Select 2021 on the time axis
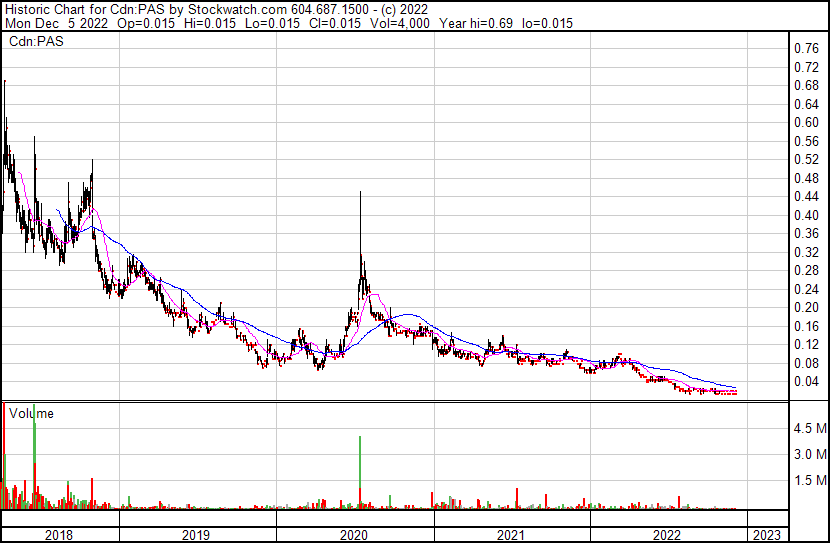This screenshot has height=543, width=830. (x=511, y=535)
